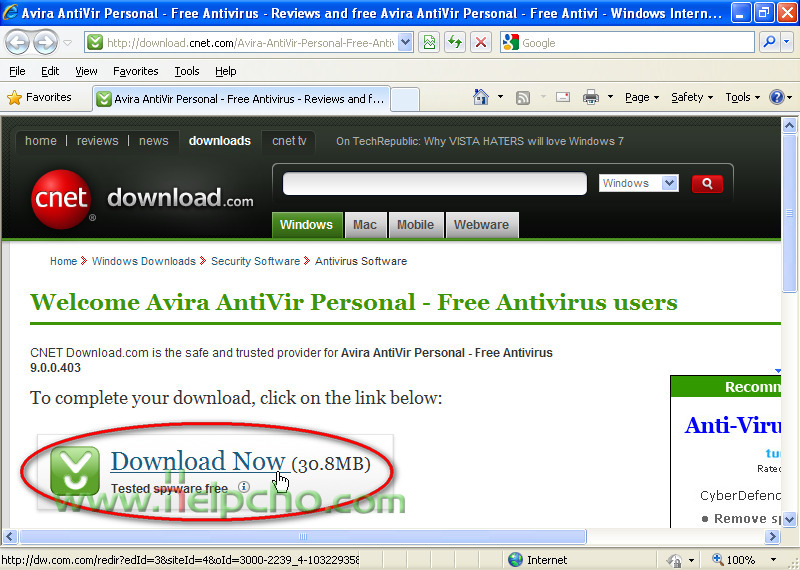Open the Page command bar menu
Viewport: 800px width, 570px height.
[642, 97]
